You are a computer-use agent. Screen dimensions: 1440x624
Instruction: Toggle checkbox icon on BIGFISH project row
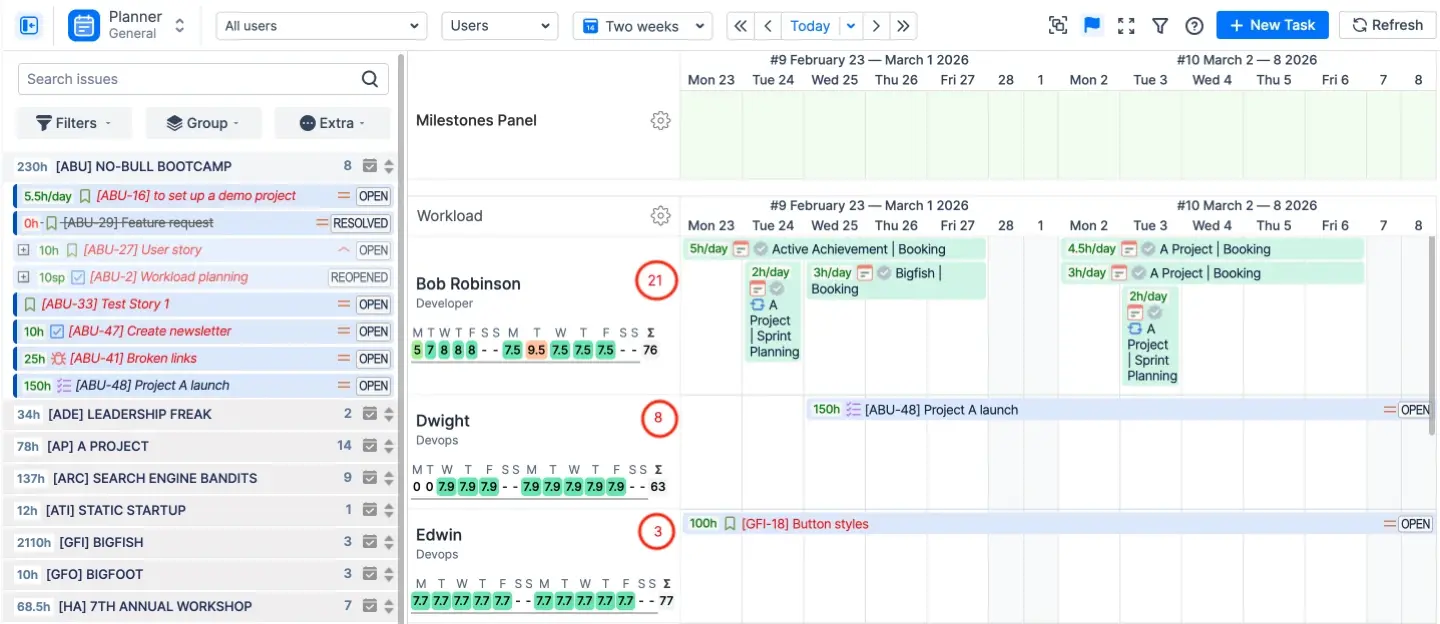pos(370,542)
